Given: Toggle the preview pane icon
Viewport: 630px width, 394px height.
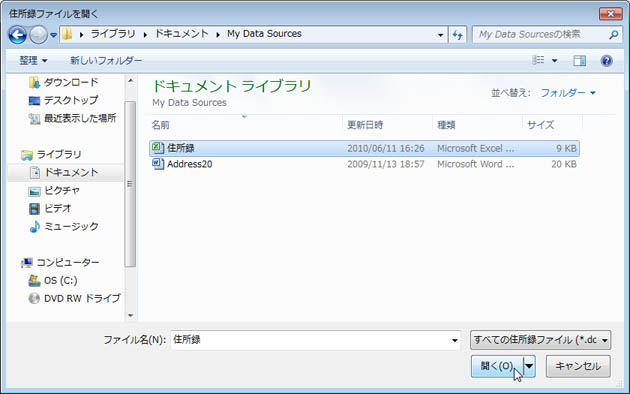Looking at the screenshot, I should click(x=579, y=61).
